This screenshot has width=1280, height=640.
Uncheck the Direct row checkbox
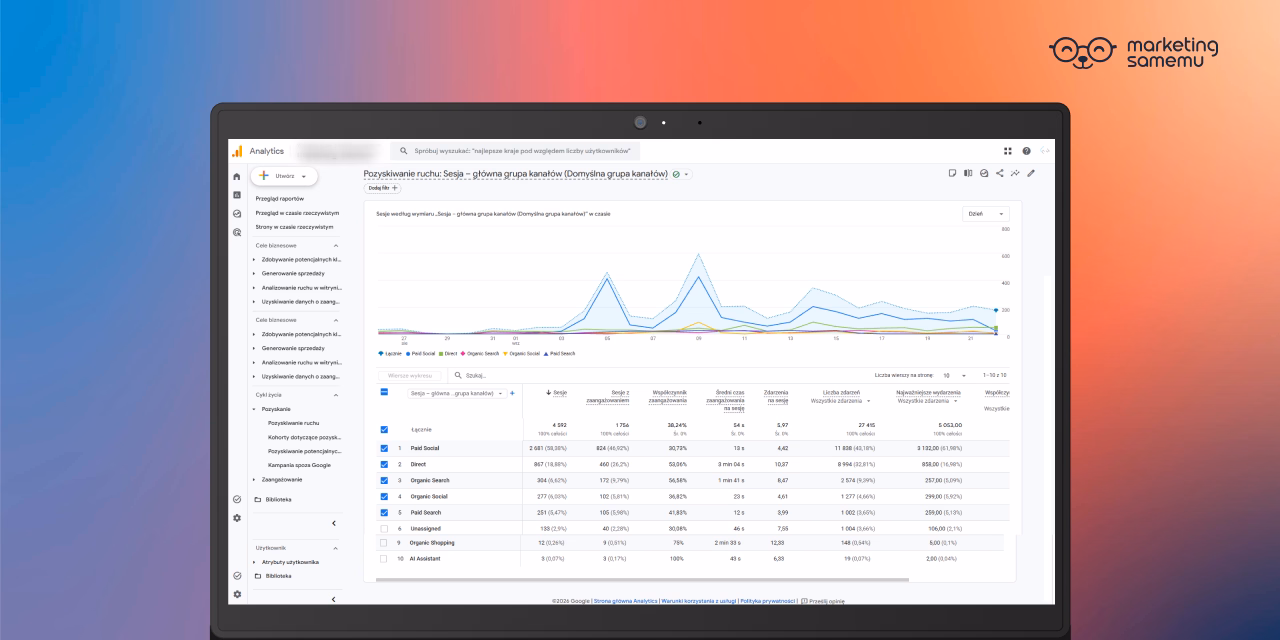pos(384,464)
